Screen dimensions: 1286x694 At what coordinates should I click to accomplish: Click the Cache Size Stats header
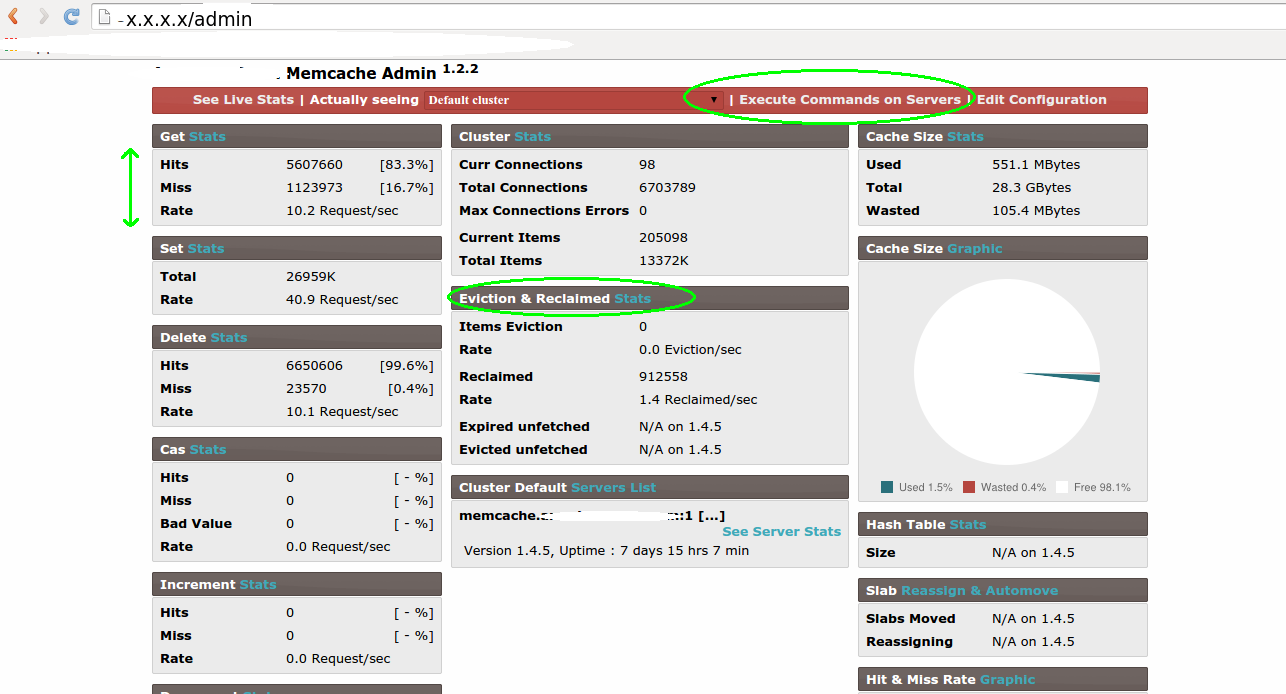(x=1003, y=136)
